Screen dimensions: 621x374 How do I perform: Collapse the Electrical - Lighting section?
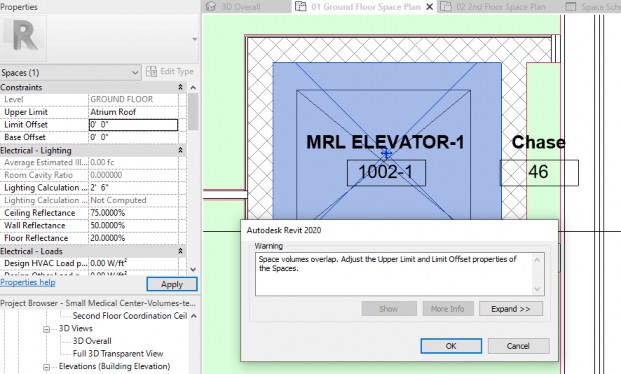pyautogui.click(x=180, y=151)
